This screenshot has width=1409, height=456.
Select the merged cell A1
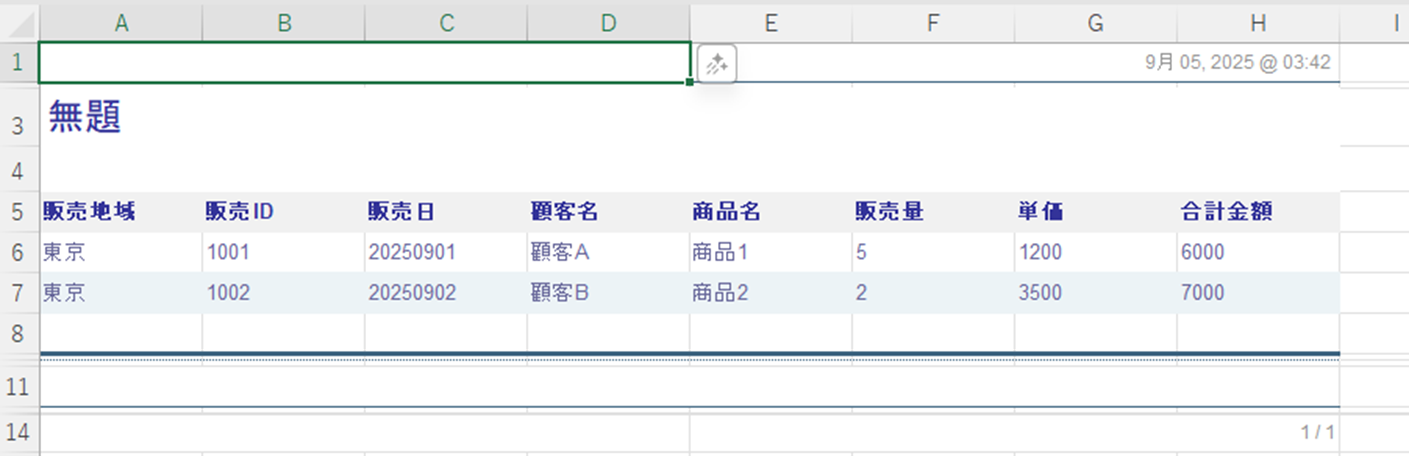(365, 62)
